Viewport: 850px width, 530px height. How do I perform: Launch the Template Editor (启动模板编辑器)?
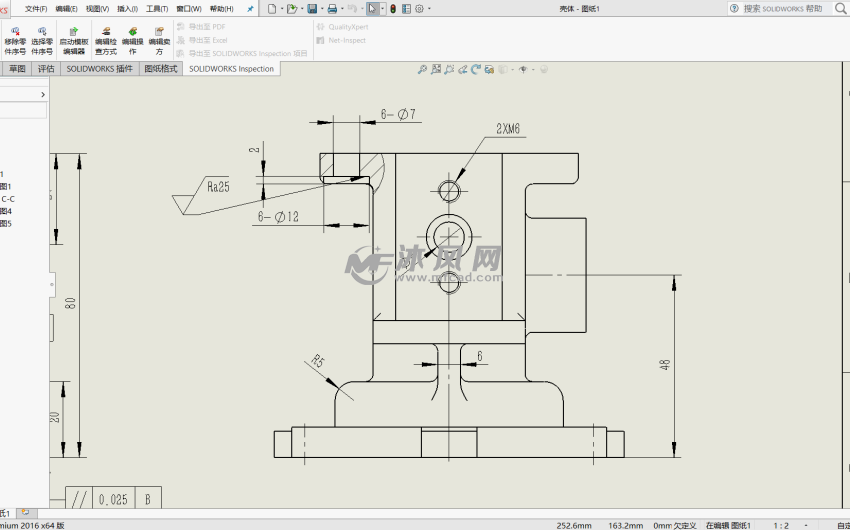(73, 40)
